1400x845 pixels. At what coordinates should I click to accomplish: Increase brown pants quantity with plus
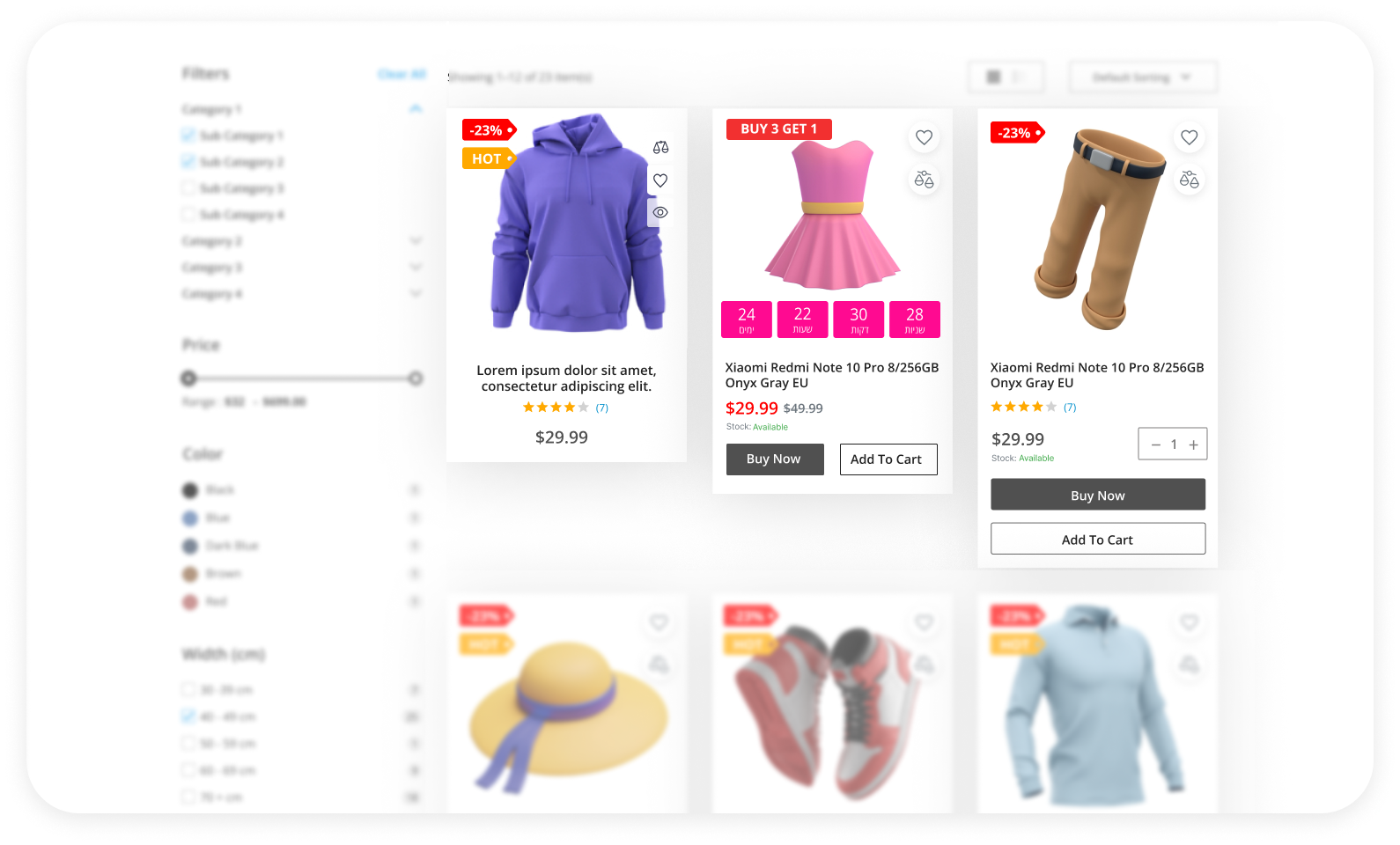coord(1193,445)
